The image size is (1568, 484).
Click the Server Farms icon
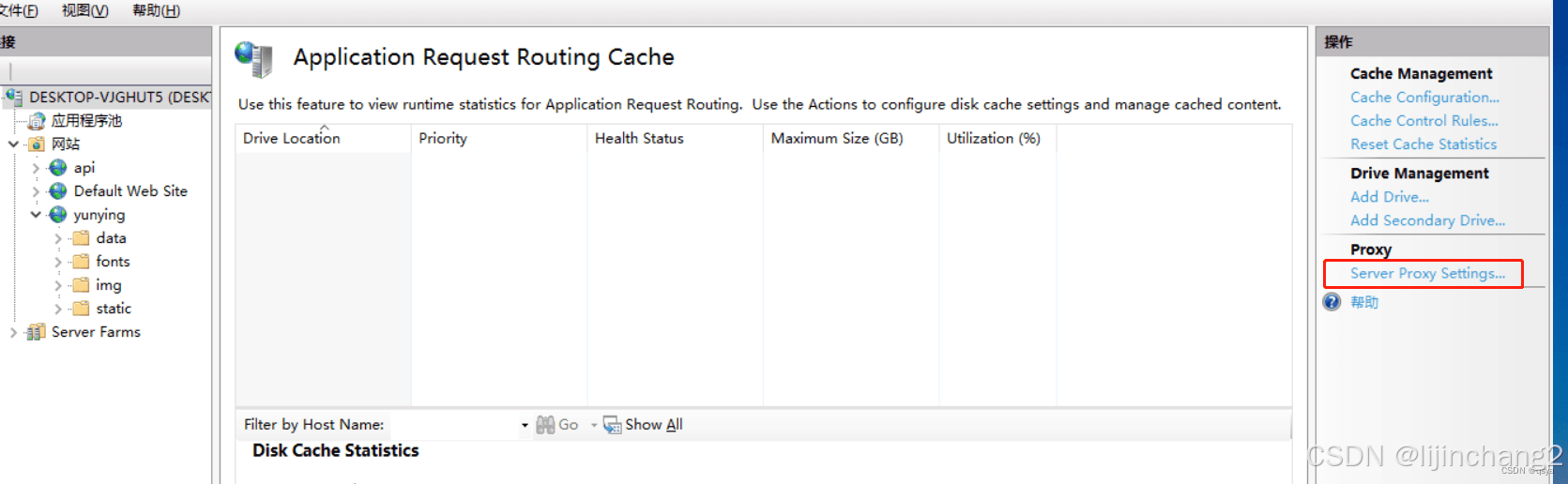pos(36,332)
